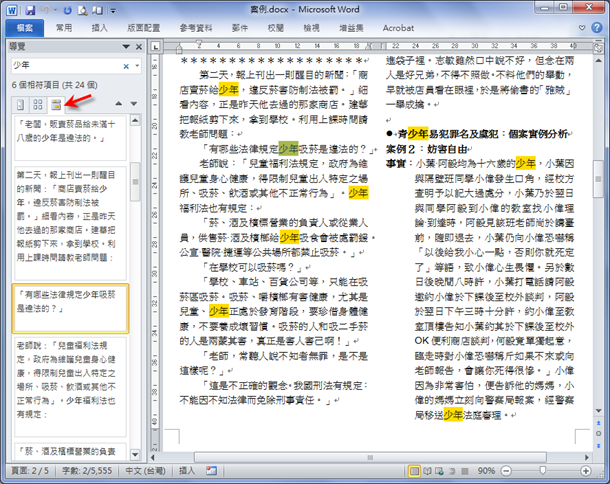Viewport: 610px width, 484px height.
Task: Open Print Preview via magnifier page icon
Action: point(82,11)
